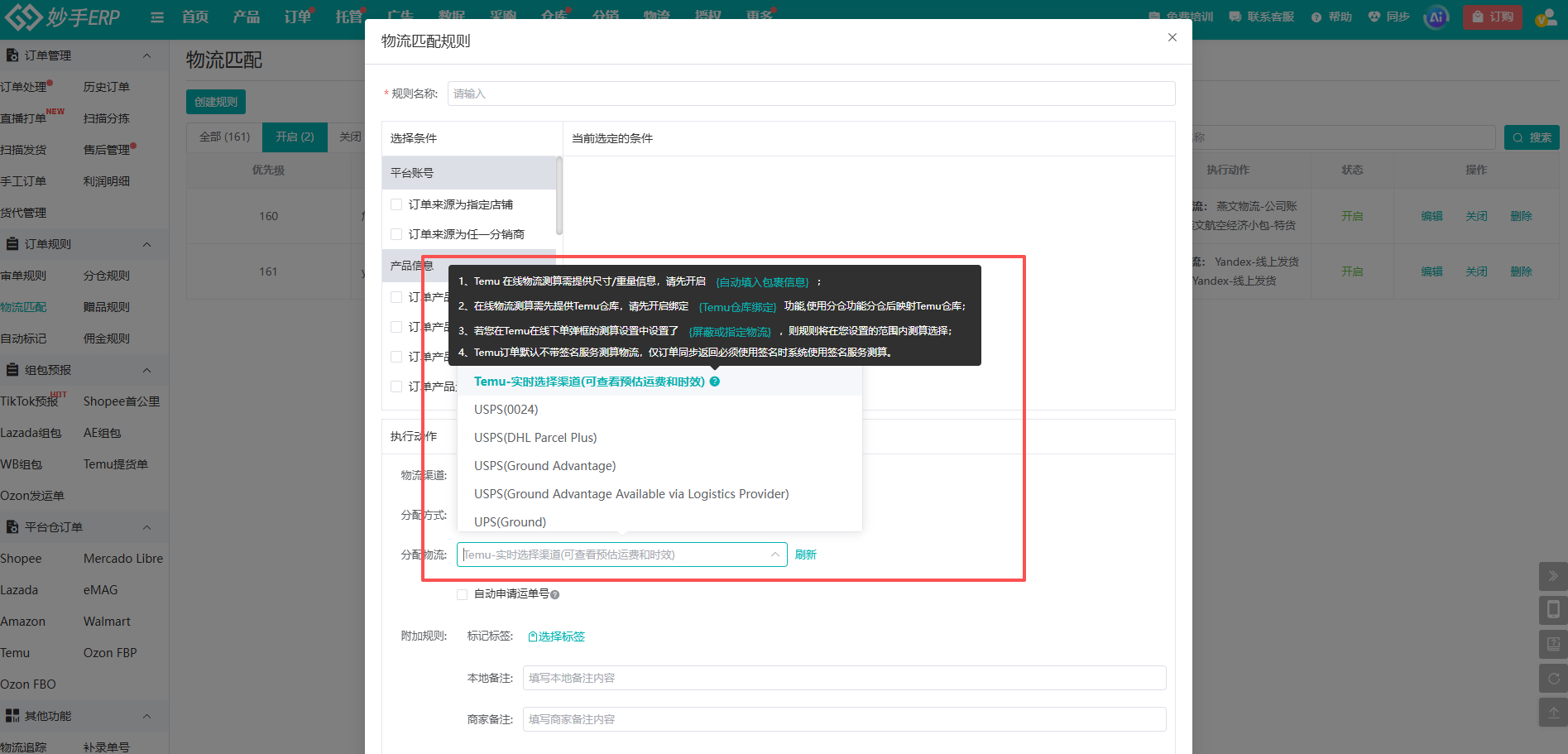Click 删除 for priority 161 rule
This screenshot has height=754, width=1568.
tap(1521, 271)
